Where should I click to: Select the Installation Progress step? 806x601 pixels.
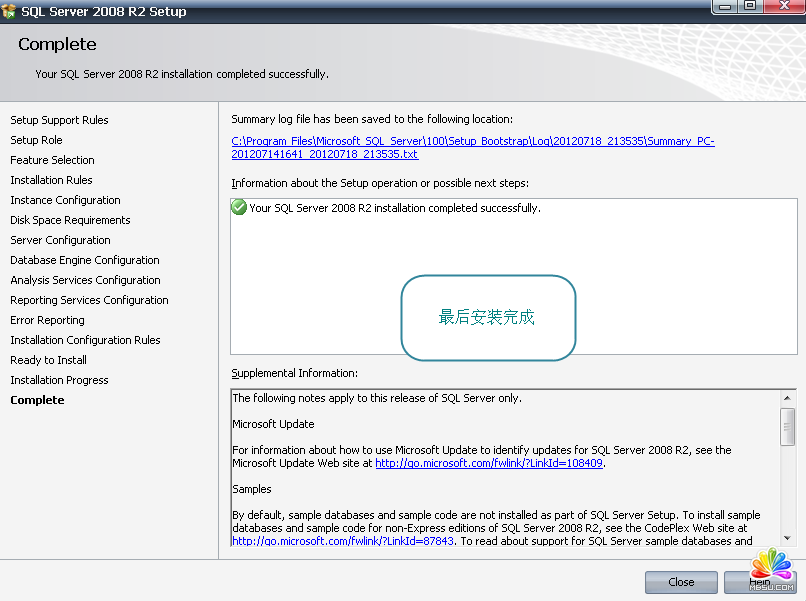[59, 380]
